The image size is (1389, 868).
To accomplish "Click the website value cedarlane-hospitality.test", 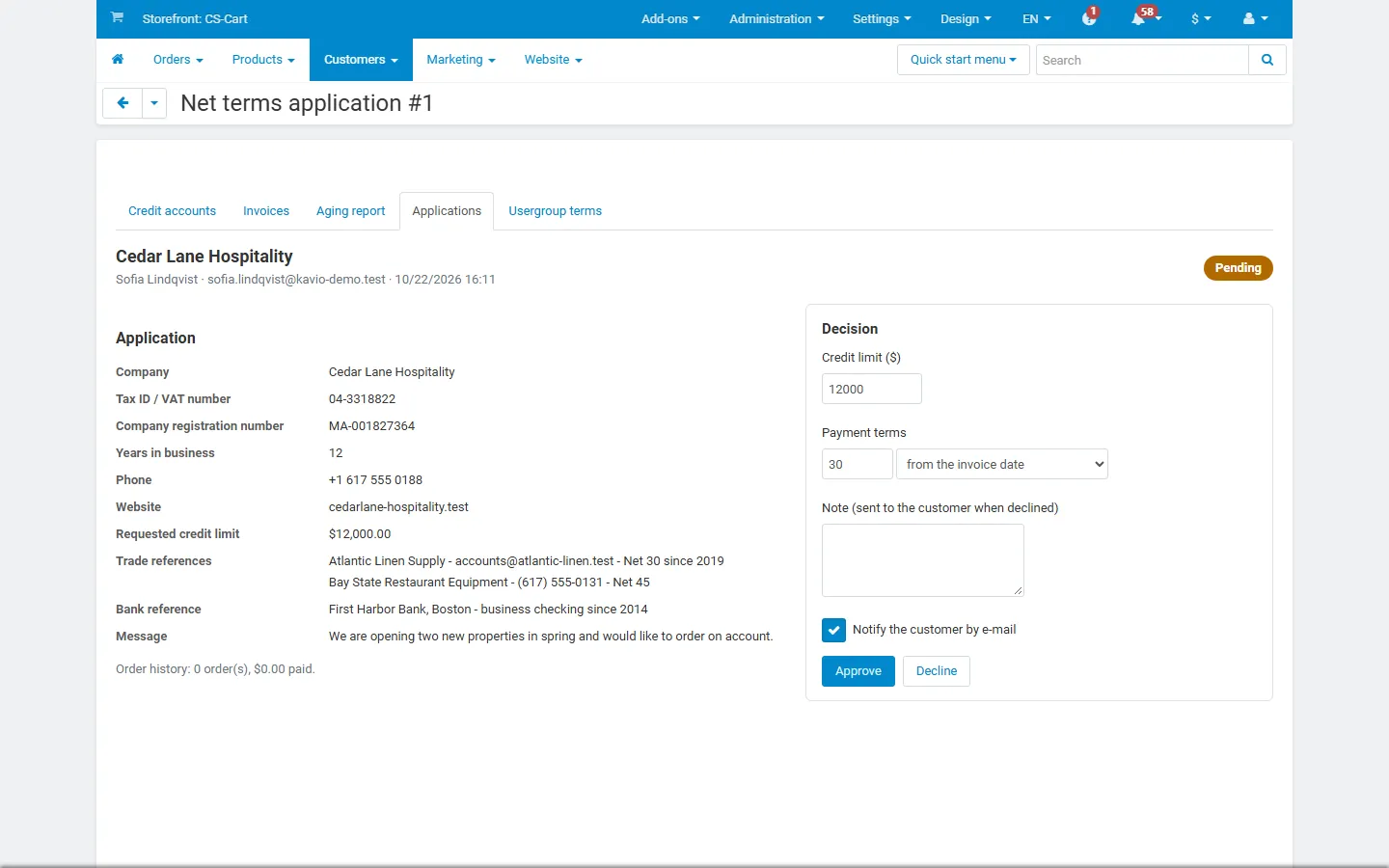I will (x=398, y=507).
